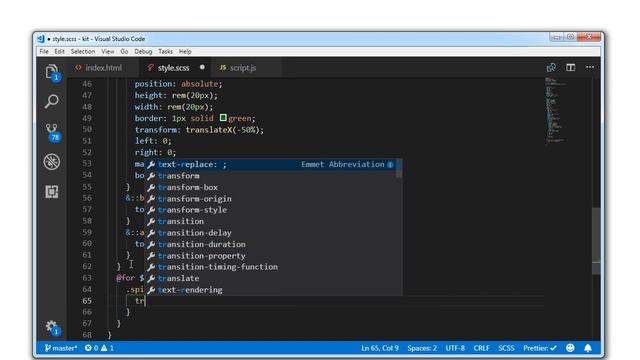Choose transform-box from suggestions

270,187
